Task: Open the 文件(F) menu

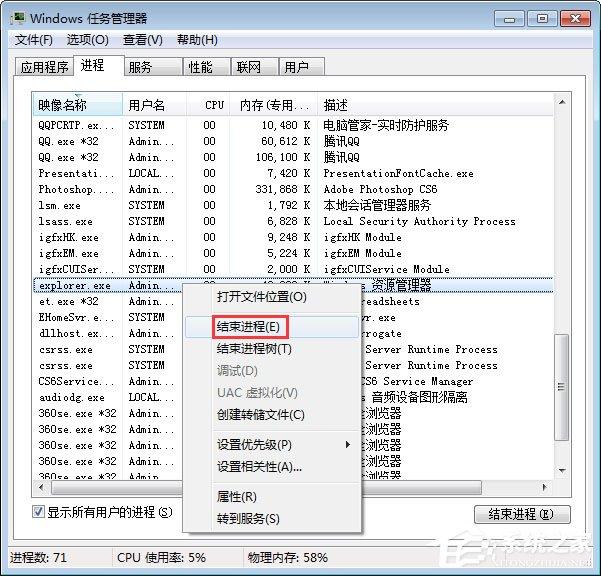Action: tap(34, 40)
